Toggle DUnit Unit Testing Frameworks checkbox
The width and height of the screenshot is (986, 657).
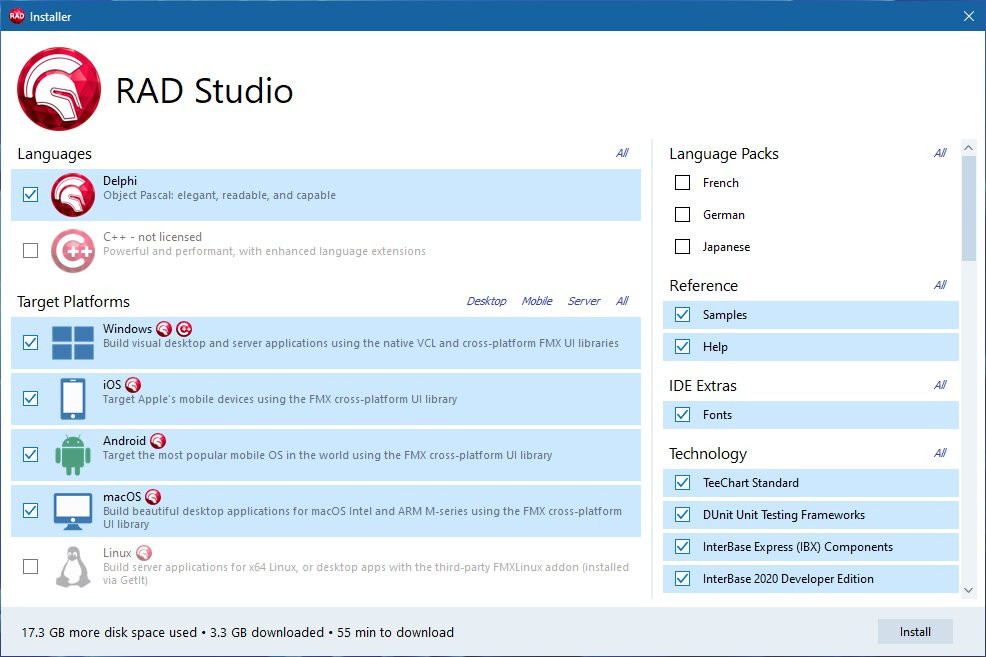point(682,514)
